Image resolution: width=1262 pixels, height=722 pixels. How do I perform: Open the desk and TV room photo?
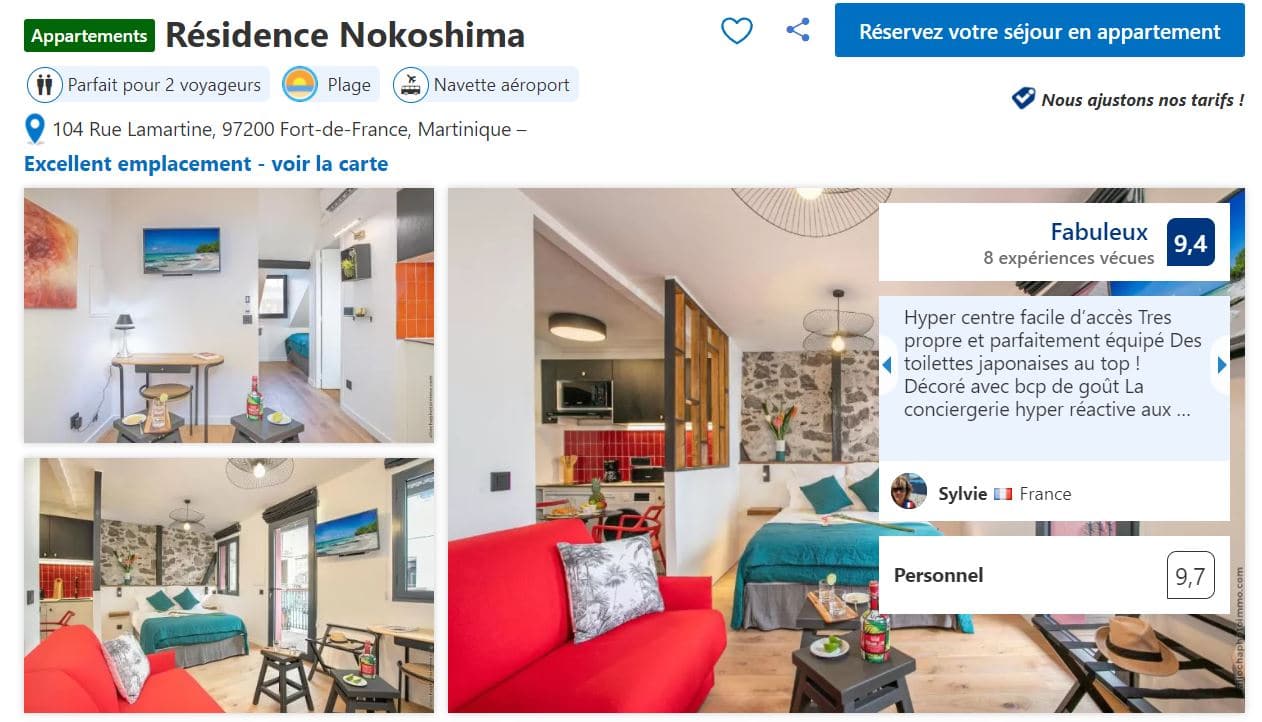coord(229,315)
